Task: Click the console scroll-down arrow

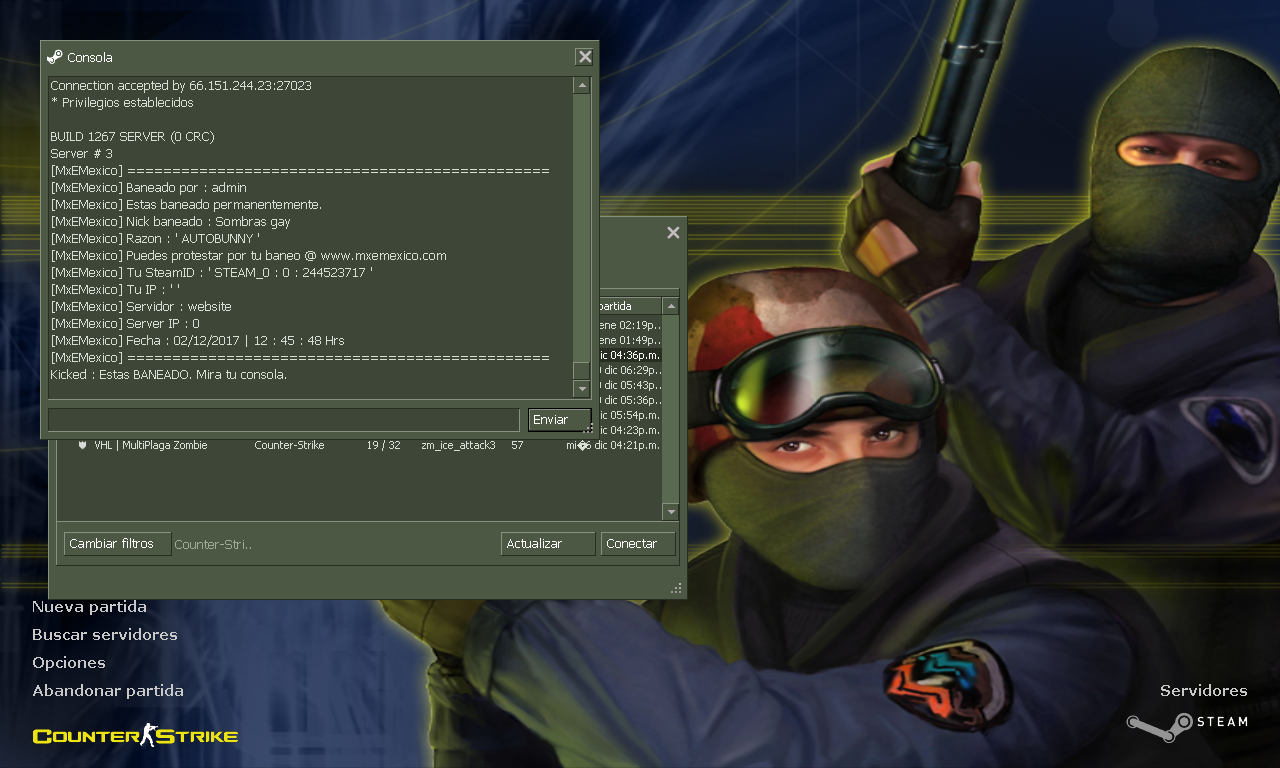Action: tap(582, 389)
